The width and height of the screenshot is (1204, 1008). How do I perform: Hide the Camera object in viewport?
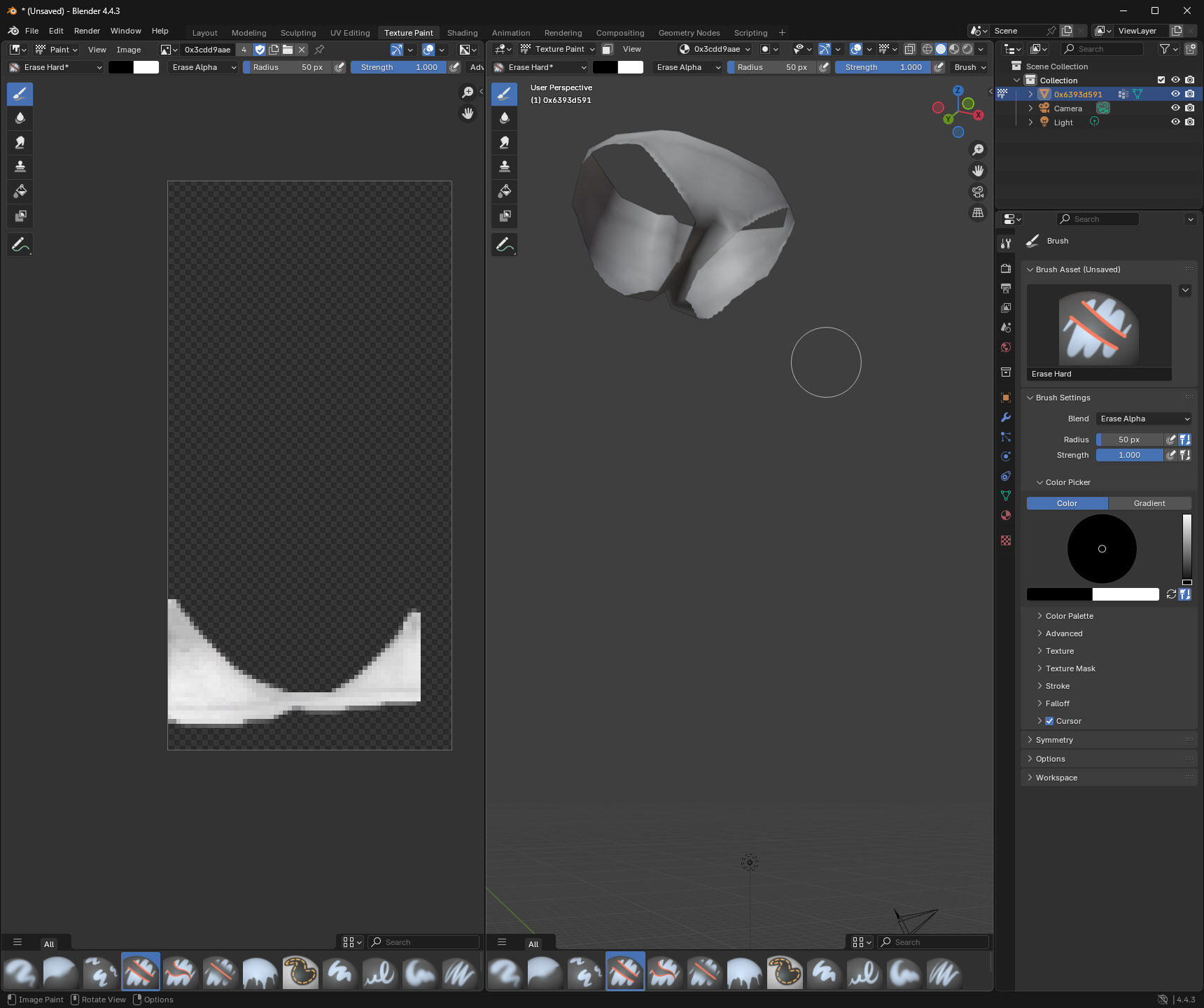coord(1175,108)
